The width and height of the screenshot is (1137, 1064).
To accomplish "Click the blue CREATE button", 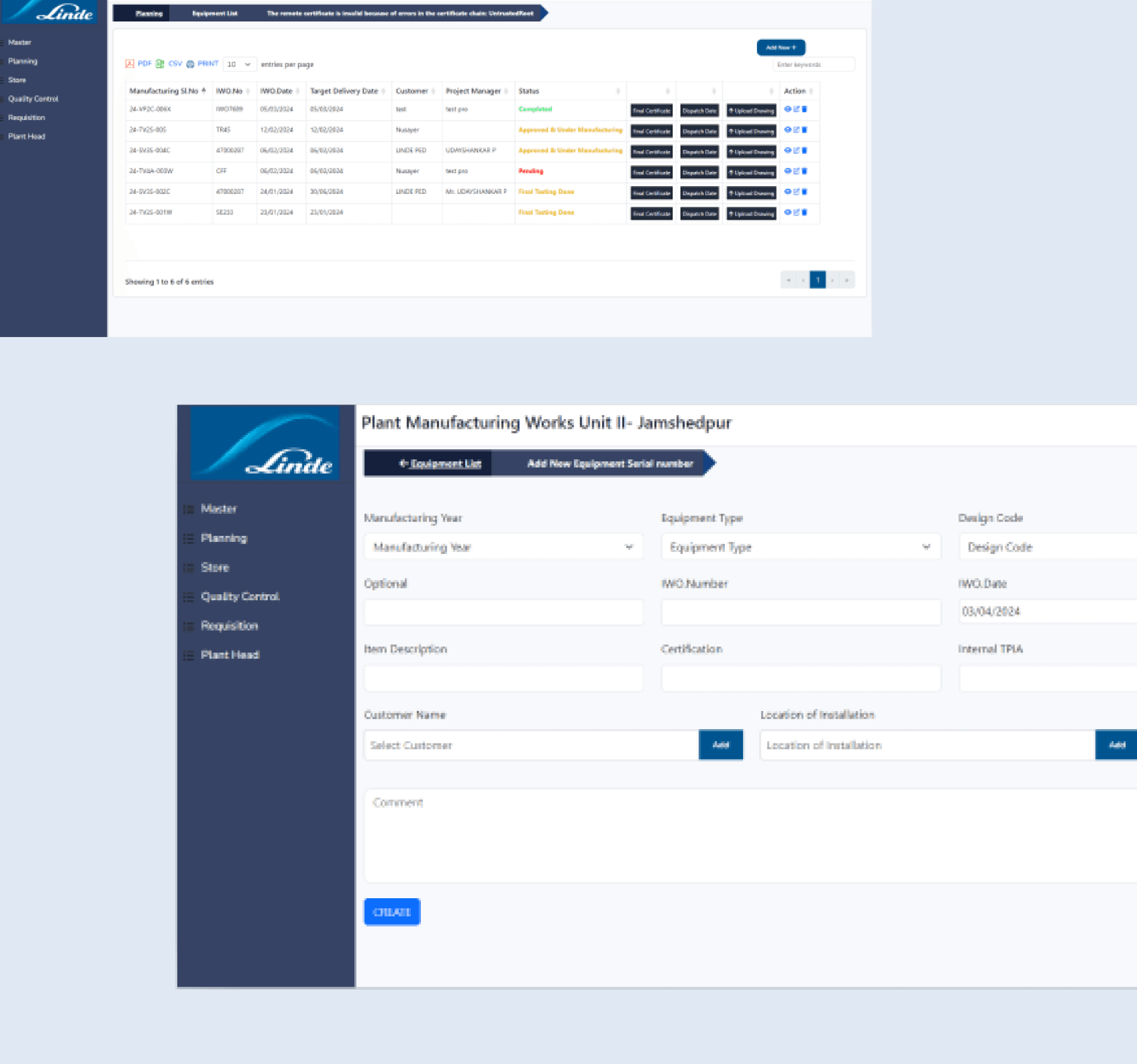I will point(392,912).
